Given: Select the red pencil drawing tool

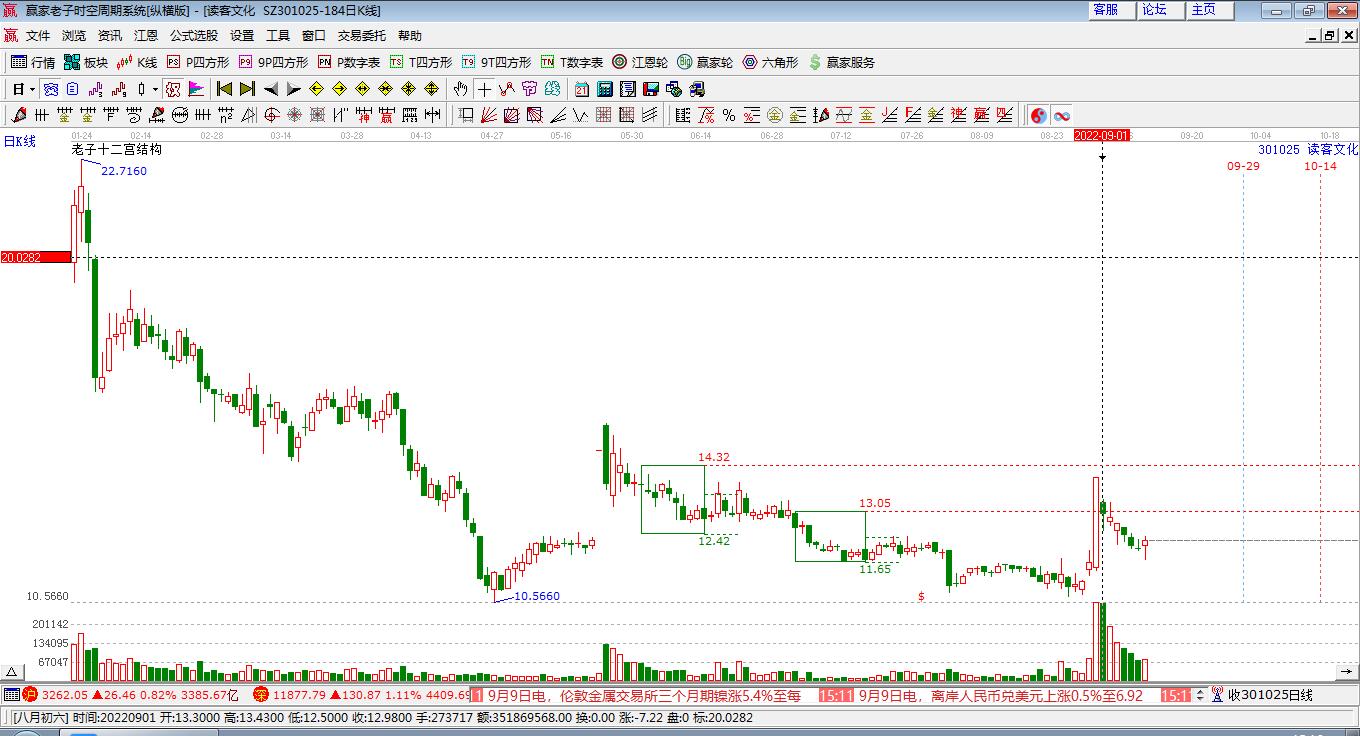Looking at the screenshot, I should pyautogui.click(x=17, y=115).
